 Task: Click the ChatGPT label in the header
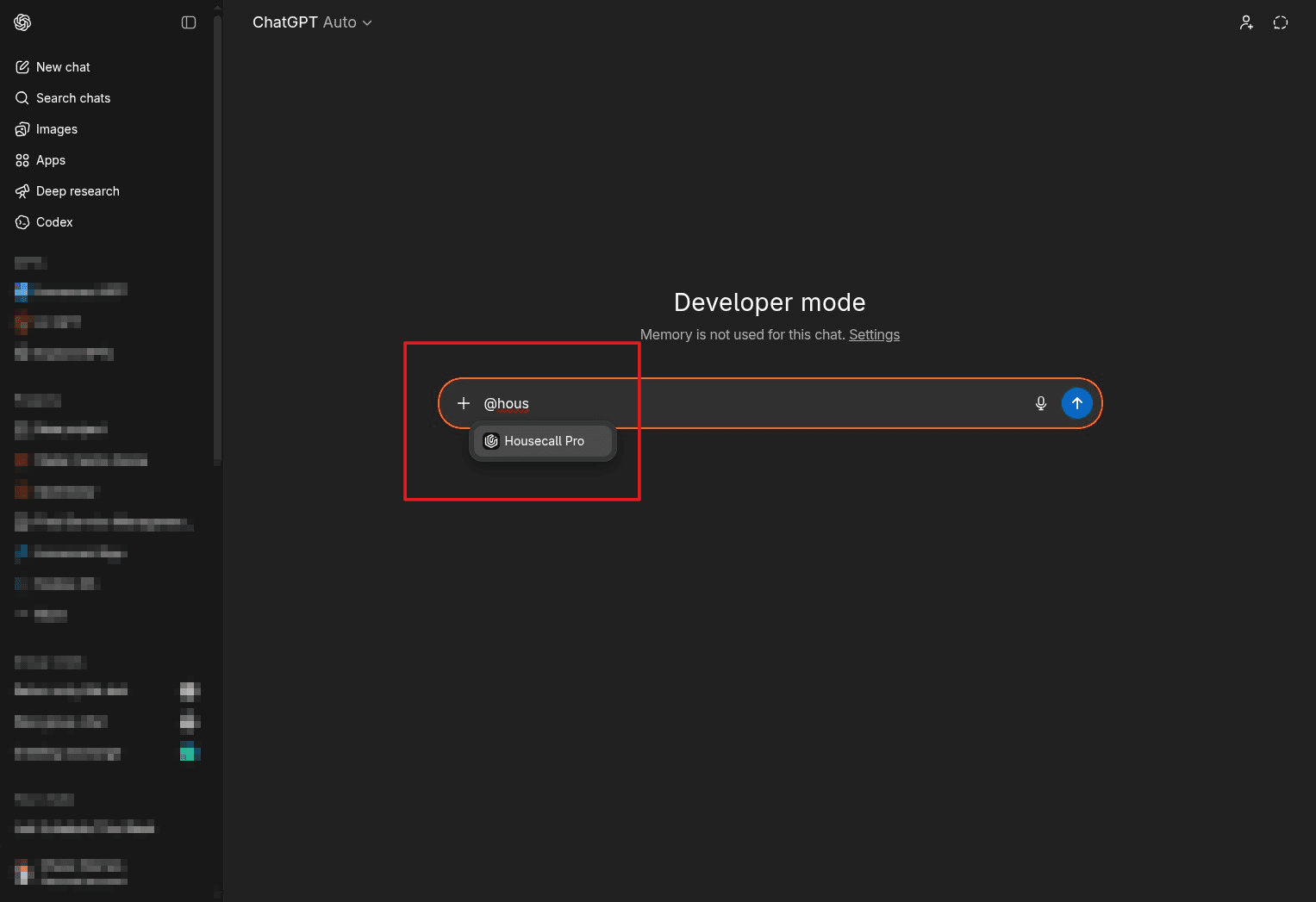click(x=284, y=22)
